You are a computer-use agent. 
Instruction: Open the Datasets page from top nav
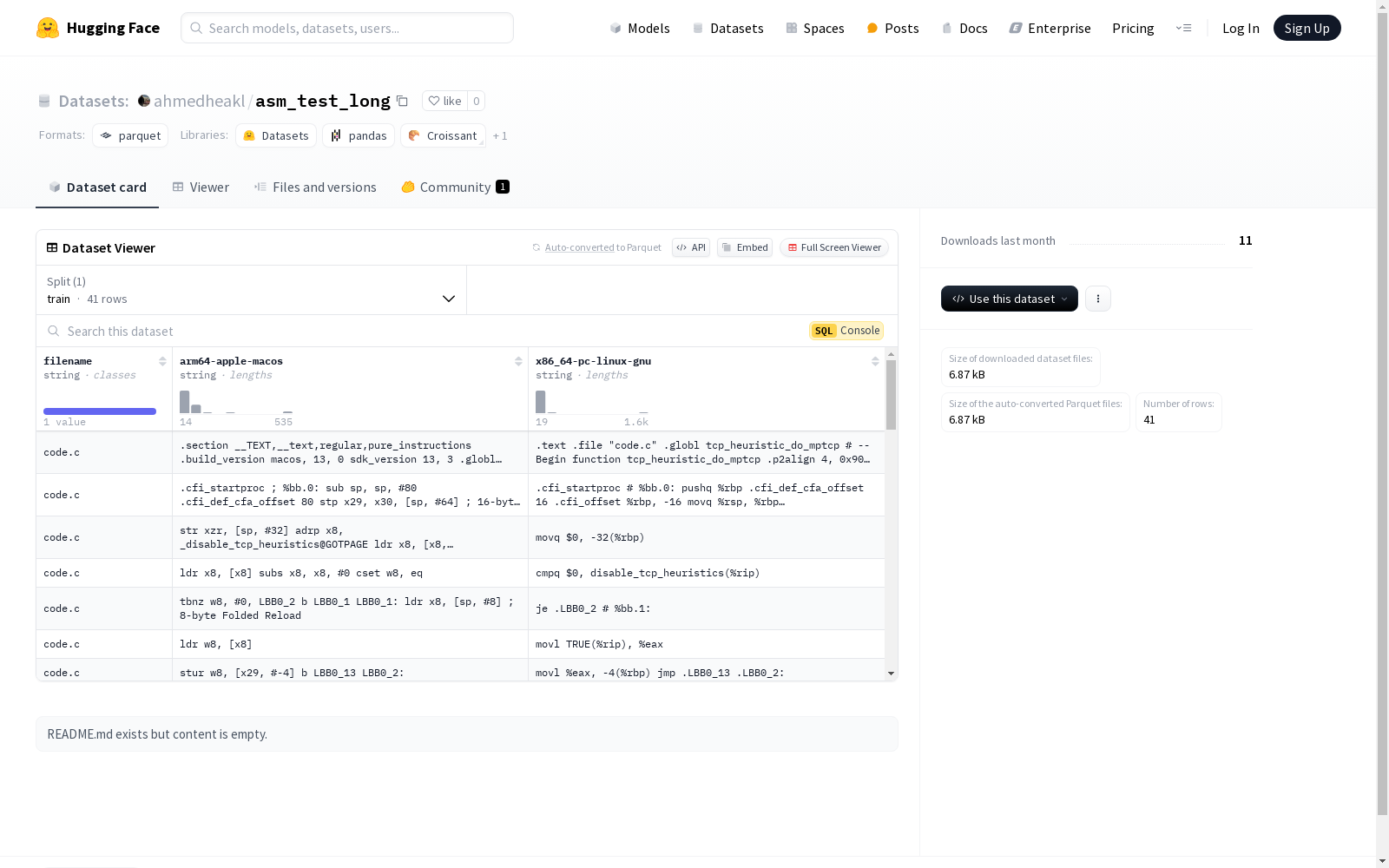727,28
